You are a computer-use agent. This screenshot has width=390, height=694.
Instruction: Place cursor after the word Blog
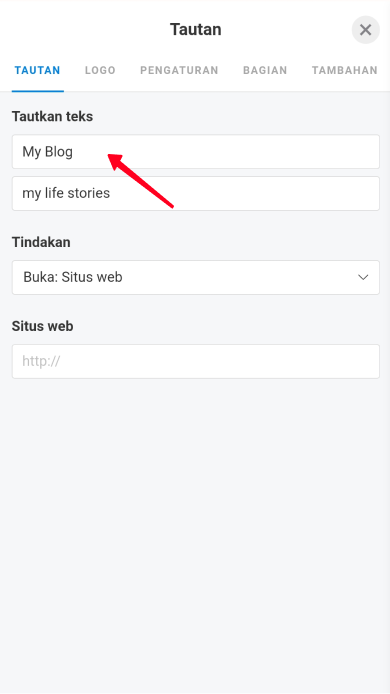[73, 151]
